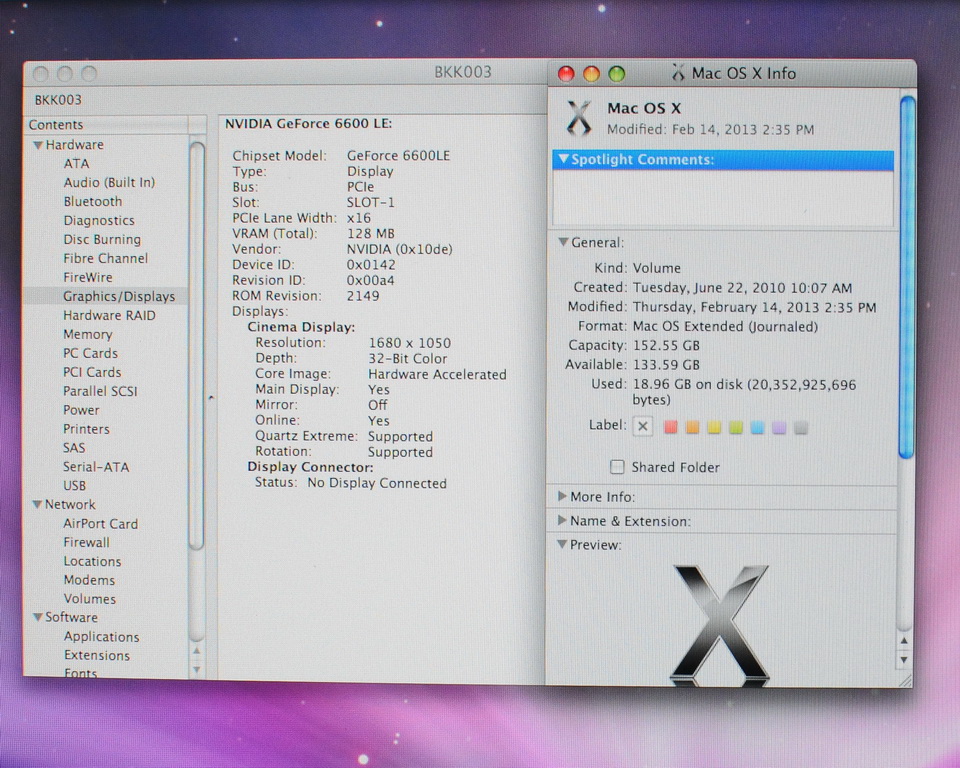Click the Contents sidebar scroll down arrow
960x768 pixels.
(x=197, y=670)
